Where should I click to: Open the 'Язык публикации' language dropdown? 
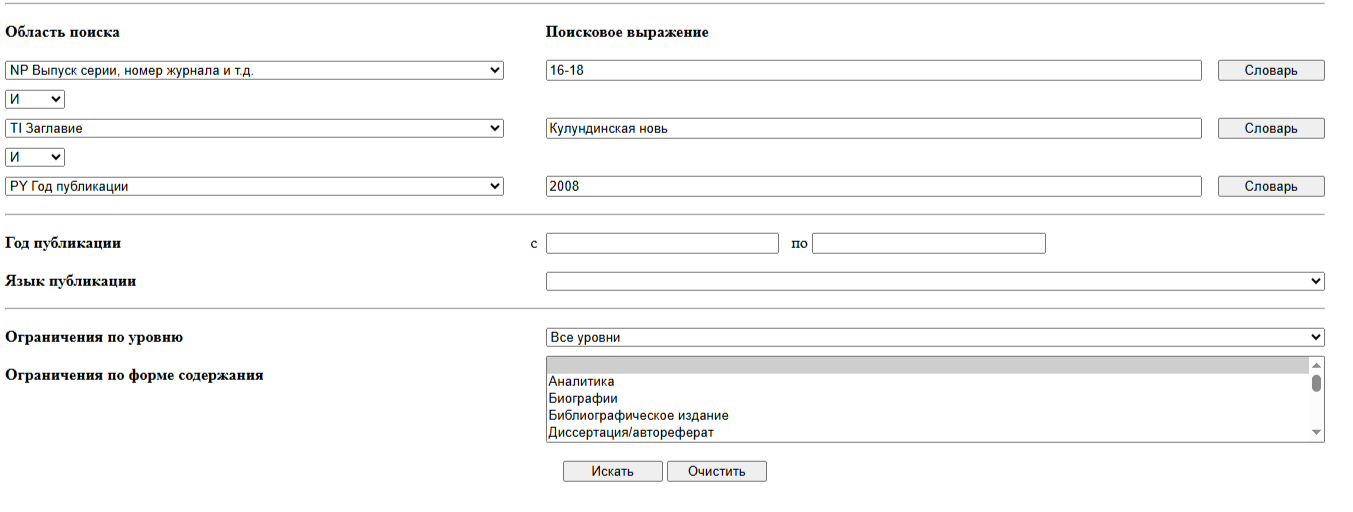click(934, 281)
